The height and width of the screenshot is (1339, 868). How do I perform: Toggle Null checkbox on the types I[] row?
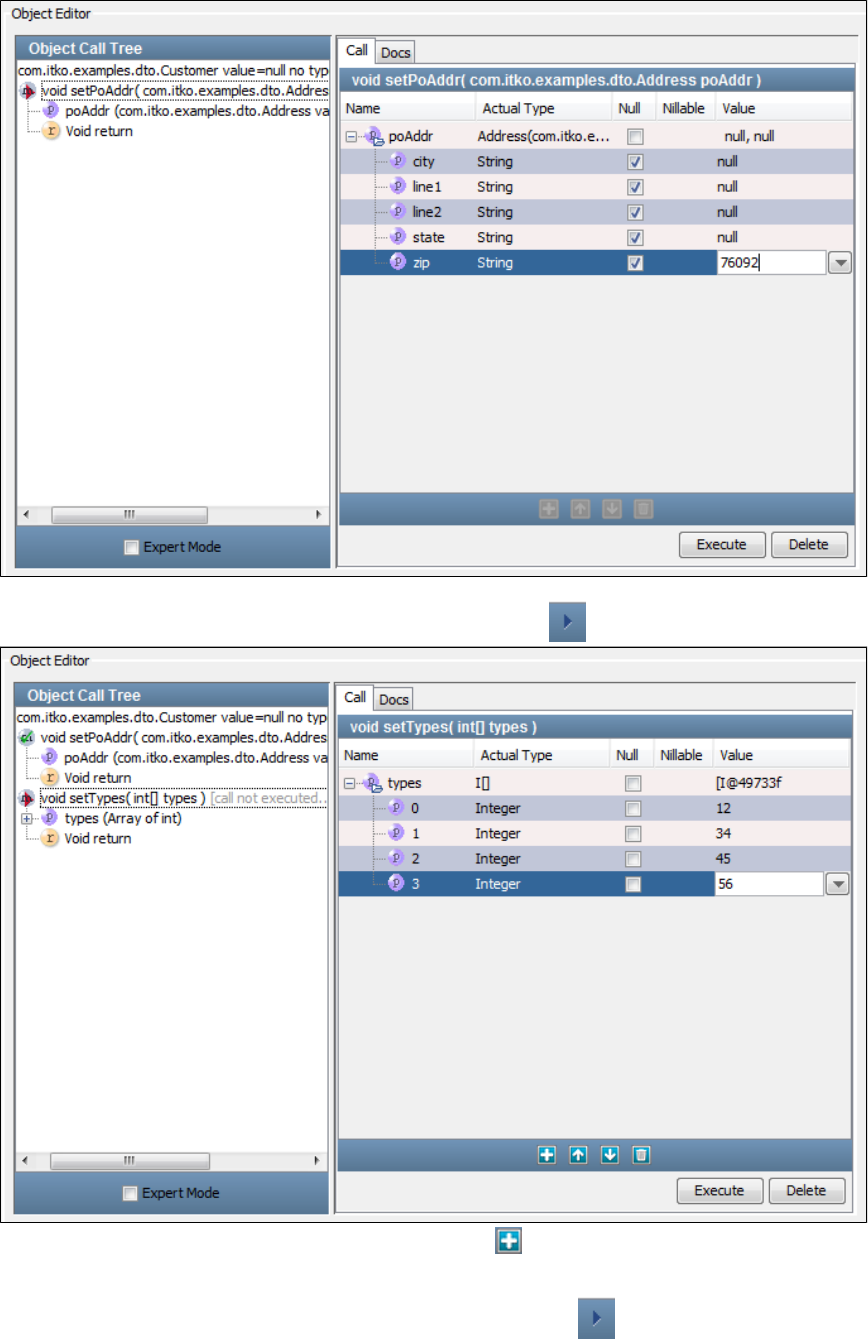[x=632, y=783]
